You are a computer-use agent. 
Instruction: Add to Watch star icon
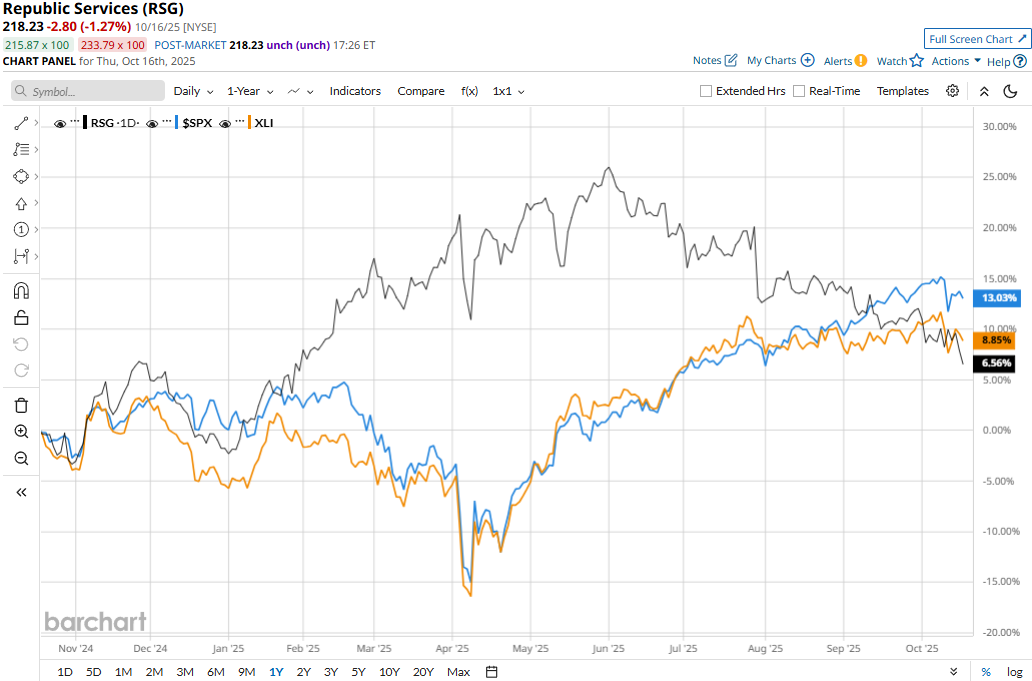click(917, 61)
